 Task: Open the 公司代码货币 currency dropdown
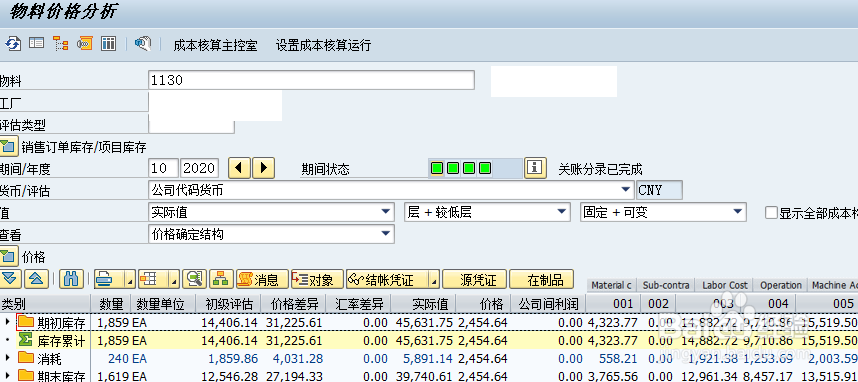click(x=626, y=190)
